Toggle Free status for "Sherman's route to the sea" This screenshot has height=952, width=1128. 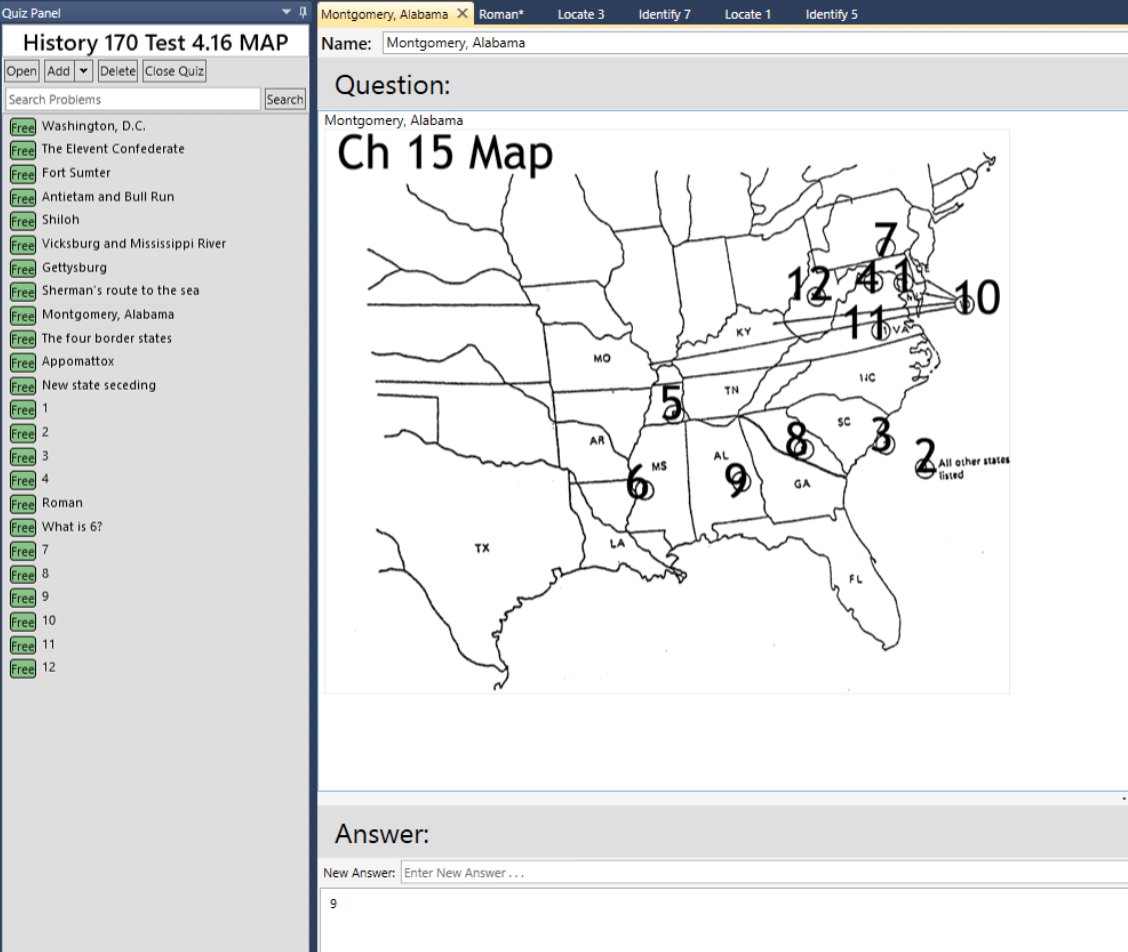[x=21, y=292]
